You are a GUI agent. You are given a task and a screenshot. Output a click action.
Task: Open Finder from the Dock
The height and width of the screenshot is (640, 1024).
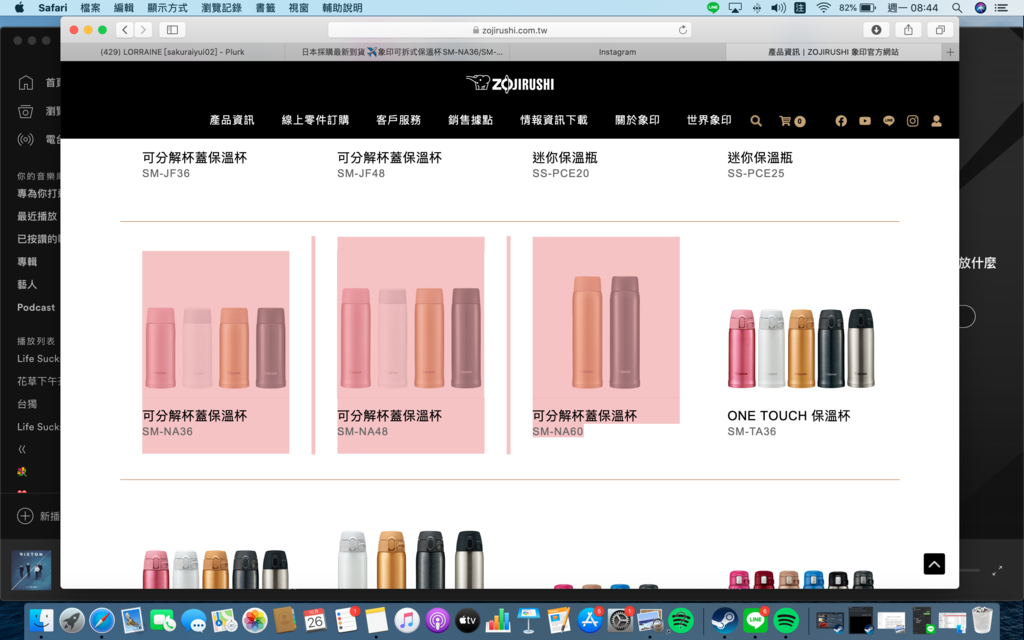[x=42, y=620]
